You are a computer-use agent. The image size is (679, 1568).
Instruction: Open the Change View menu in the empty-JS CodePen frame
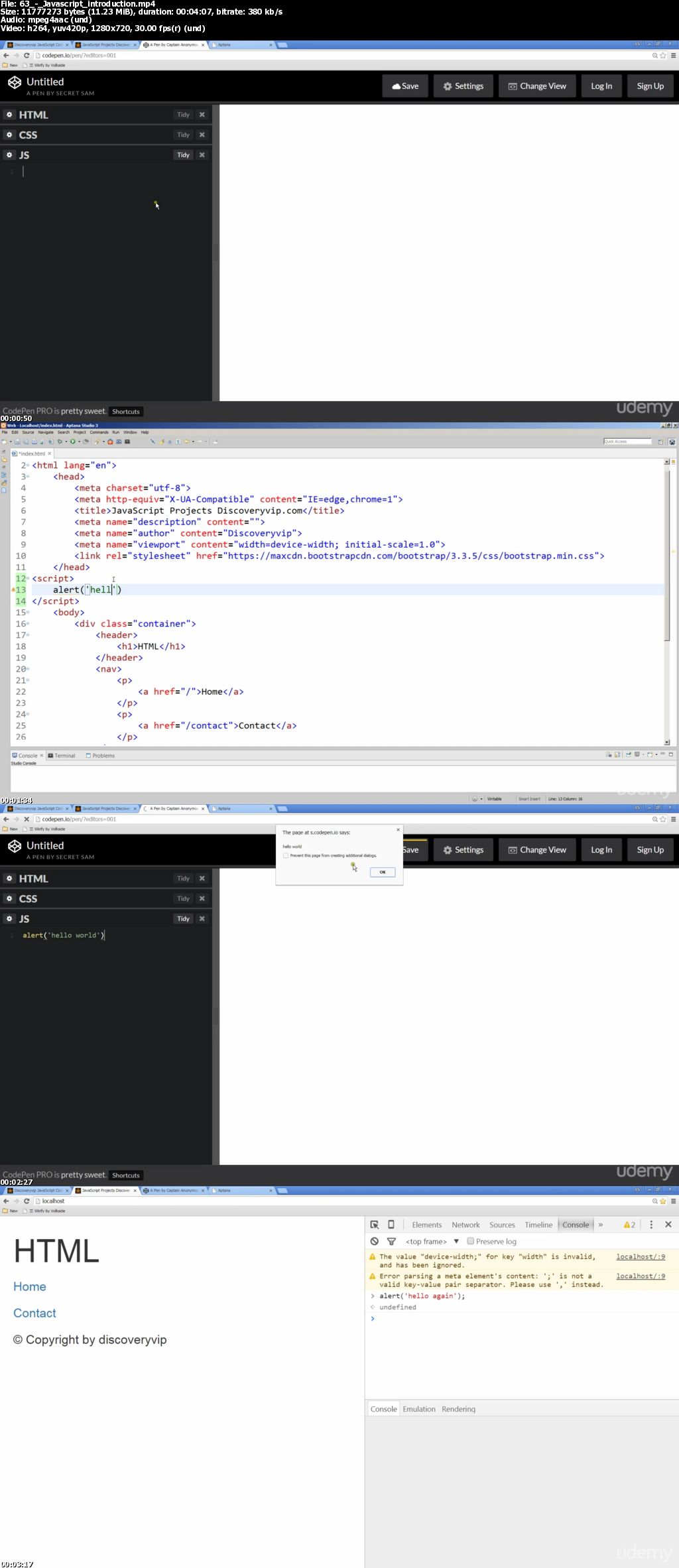(x=537, y=86)
